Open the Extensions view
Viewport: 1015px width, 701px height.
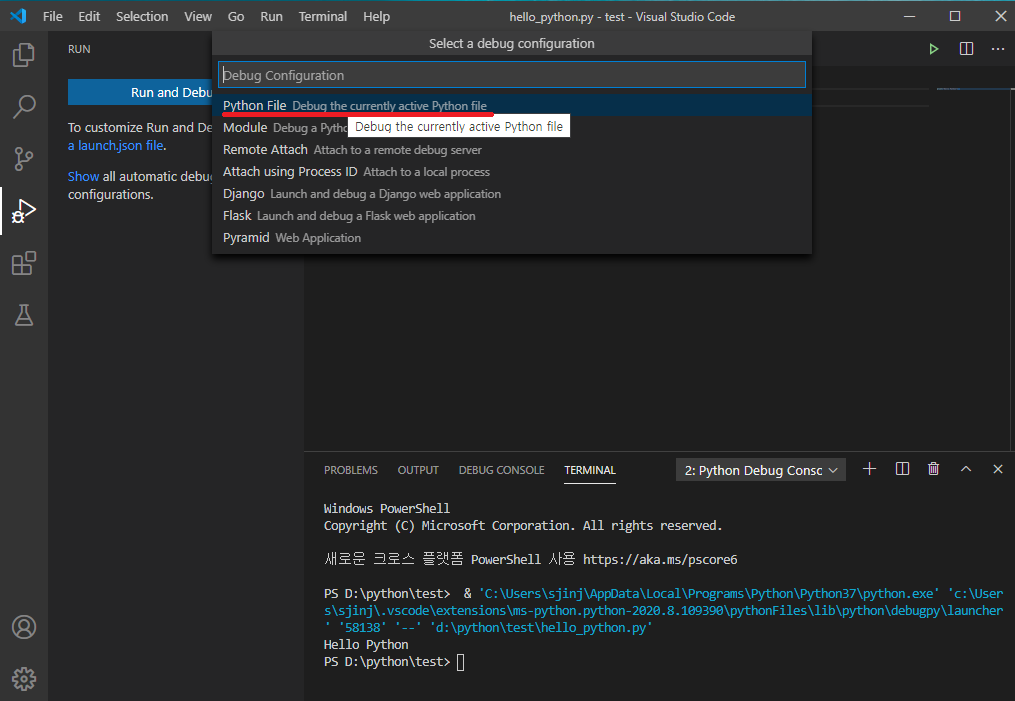24,263
